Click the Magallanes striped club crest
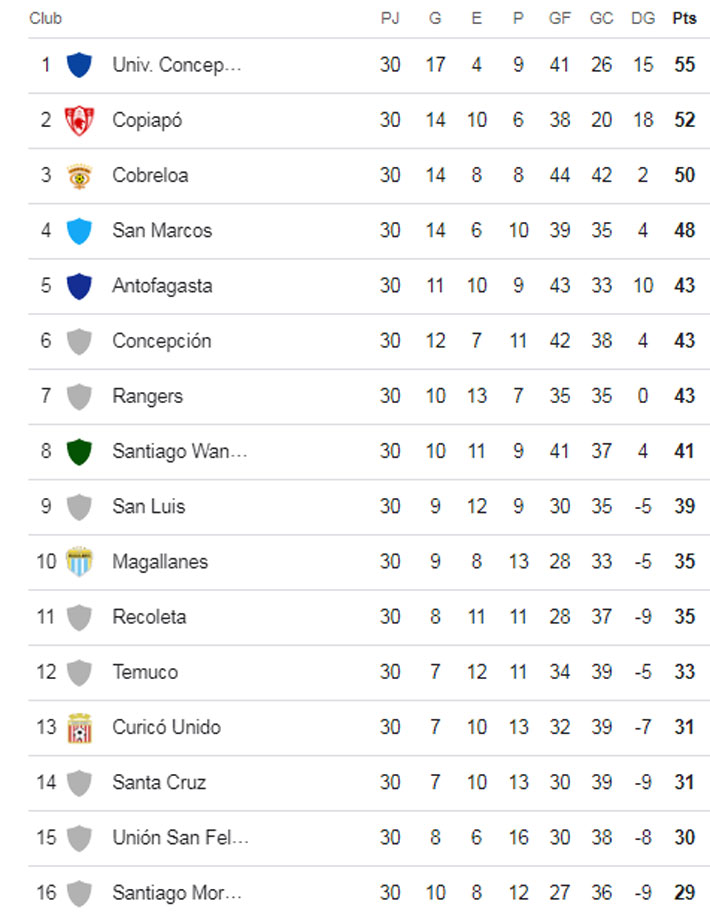This screenshot has width=710, height=916. [78, 562]
